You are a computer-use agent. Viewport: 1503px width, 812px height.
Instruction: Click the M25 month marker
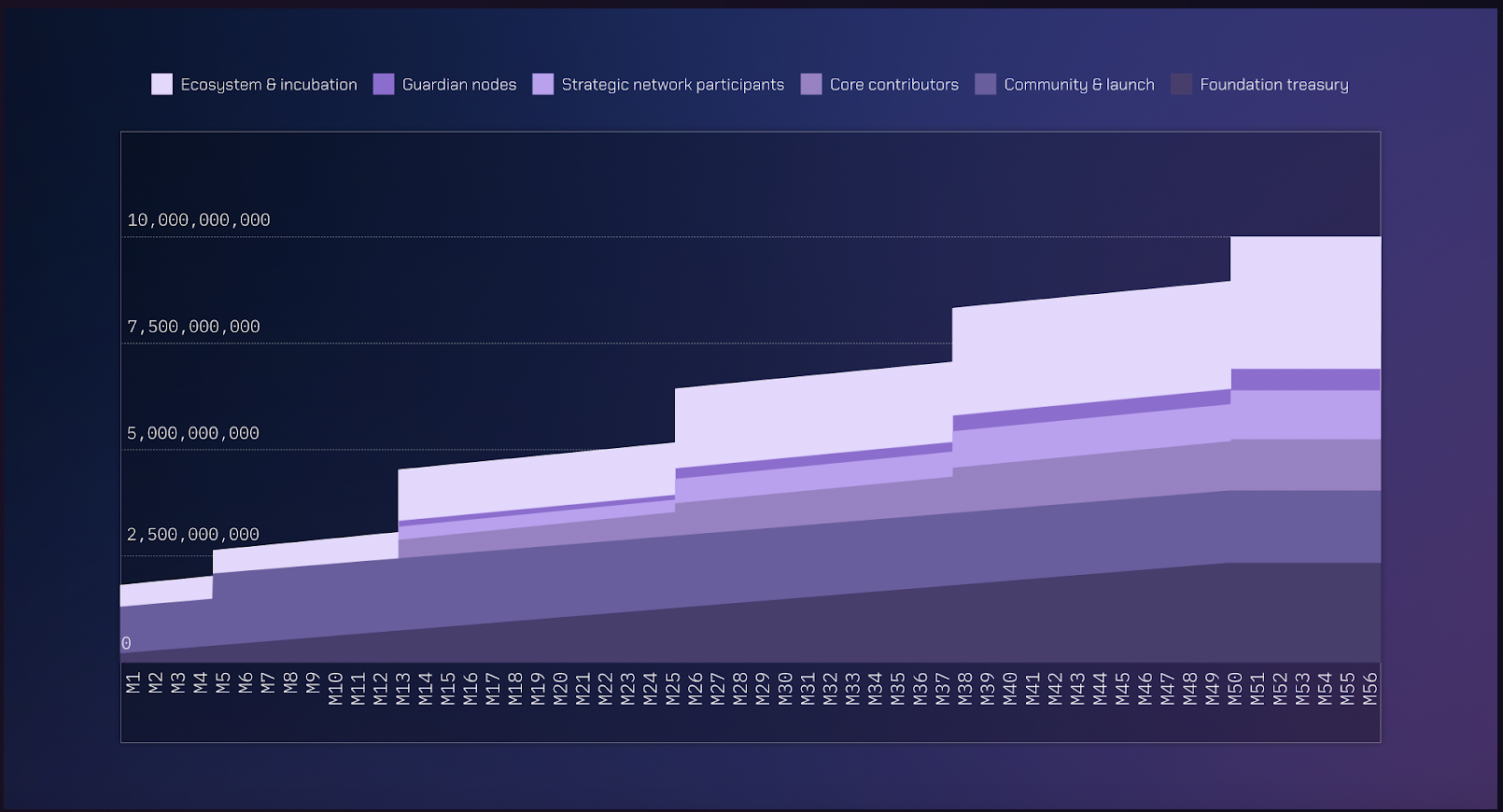coord(672,688)
